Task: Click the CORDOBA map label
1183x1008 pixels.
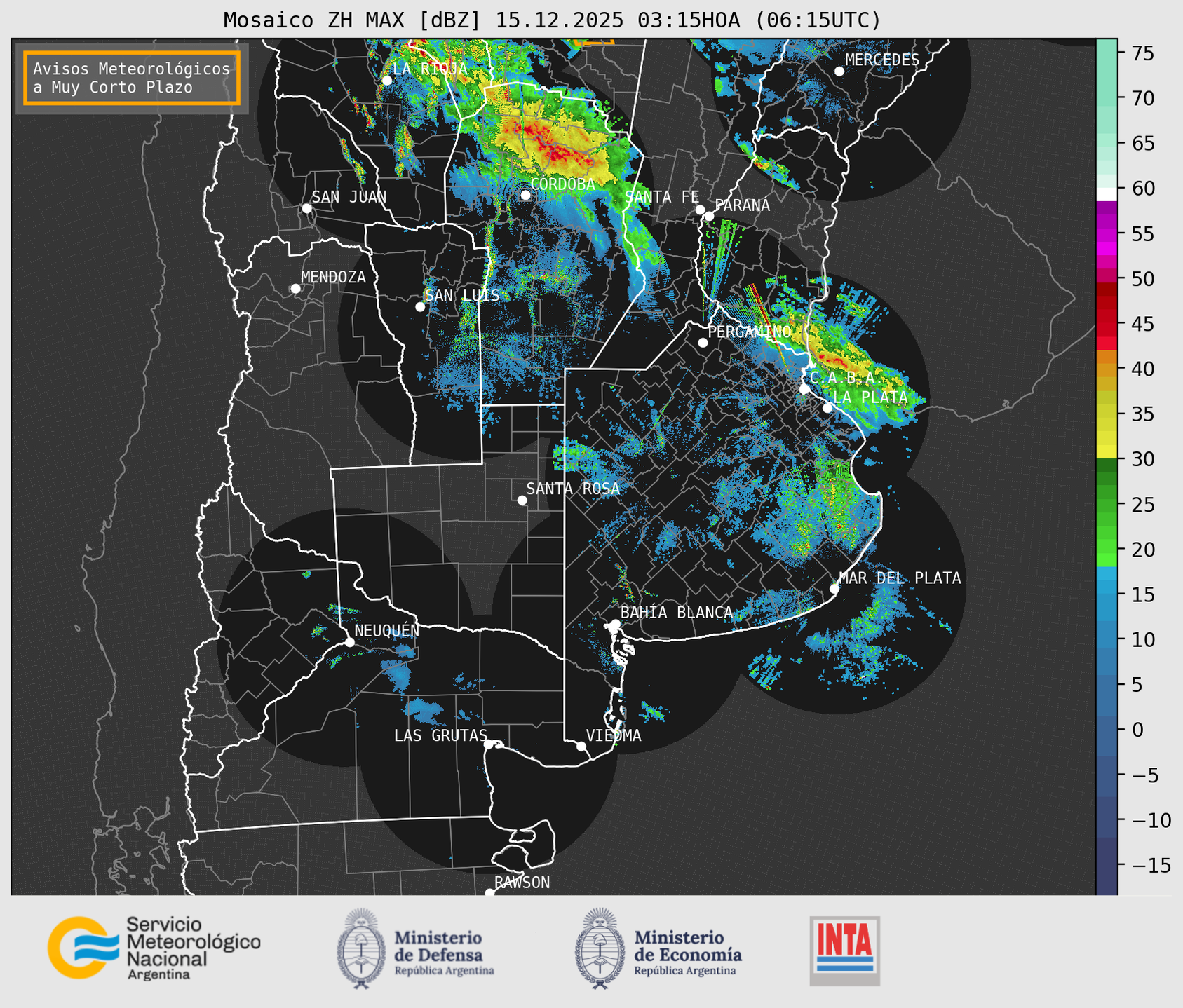Action: (x=562, y=184)
